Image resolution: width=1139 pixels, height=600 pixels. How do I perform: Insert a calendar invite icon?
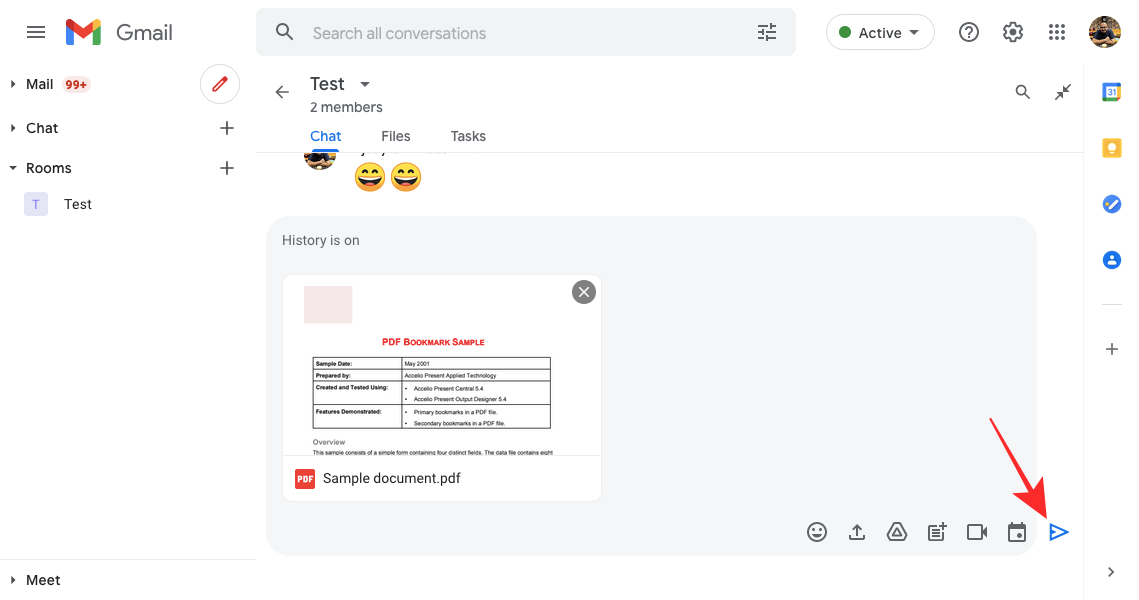point(1017,532)
